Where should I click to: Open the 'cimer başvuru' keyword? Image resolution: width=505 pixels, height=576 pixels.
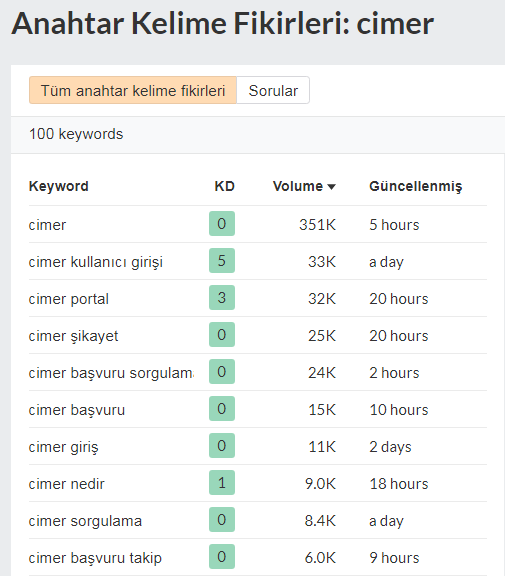click(77, 410)
